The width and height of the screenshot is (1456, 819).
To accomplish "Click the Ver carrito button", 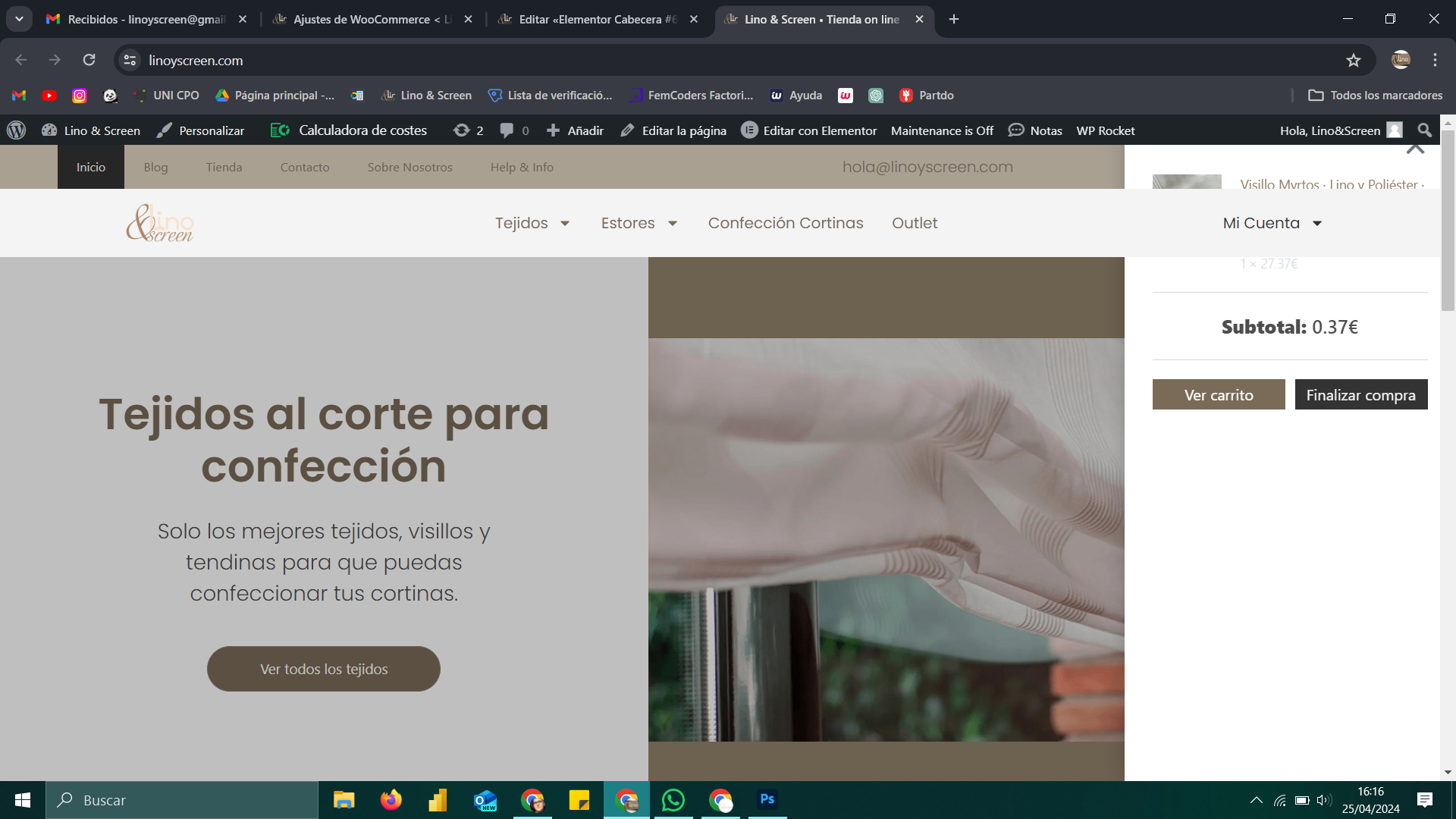I will pos(1219,394).
